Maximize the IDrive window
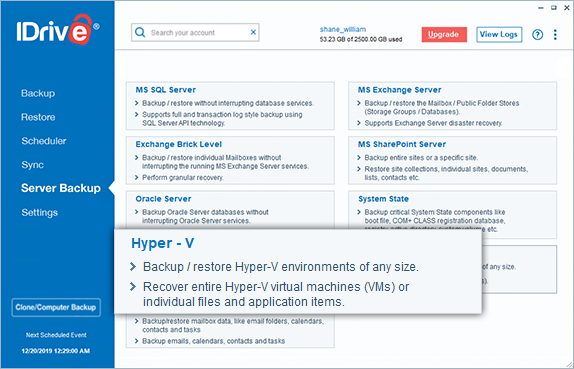Viewport: 574px width, 369px height. click(554, 8)
